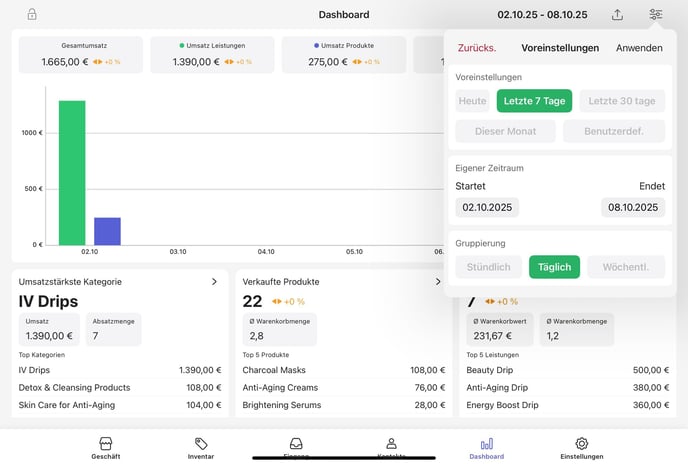Open the share/export icon

[x=617, y=15]
